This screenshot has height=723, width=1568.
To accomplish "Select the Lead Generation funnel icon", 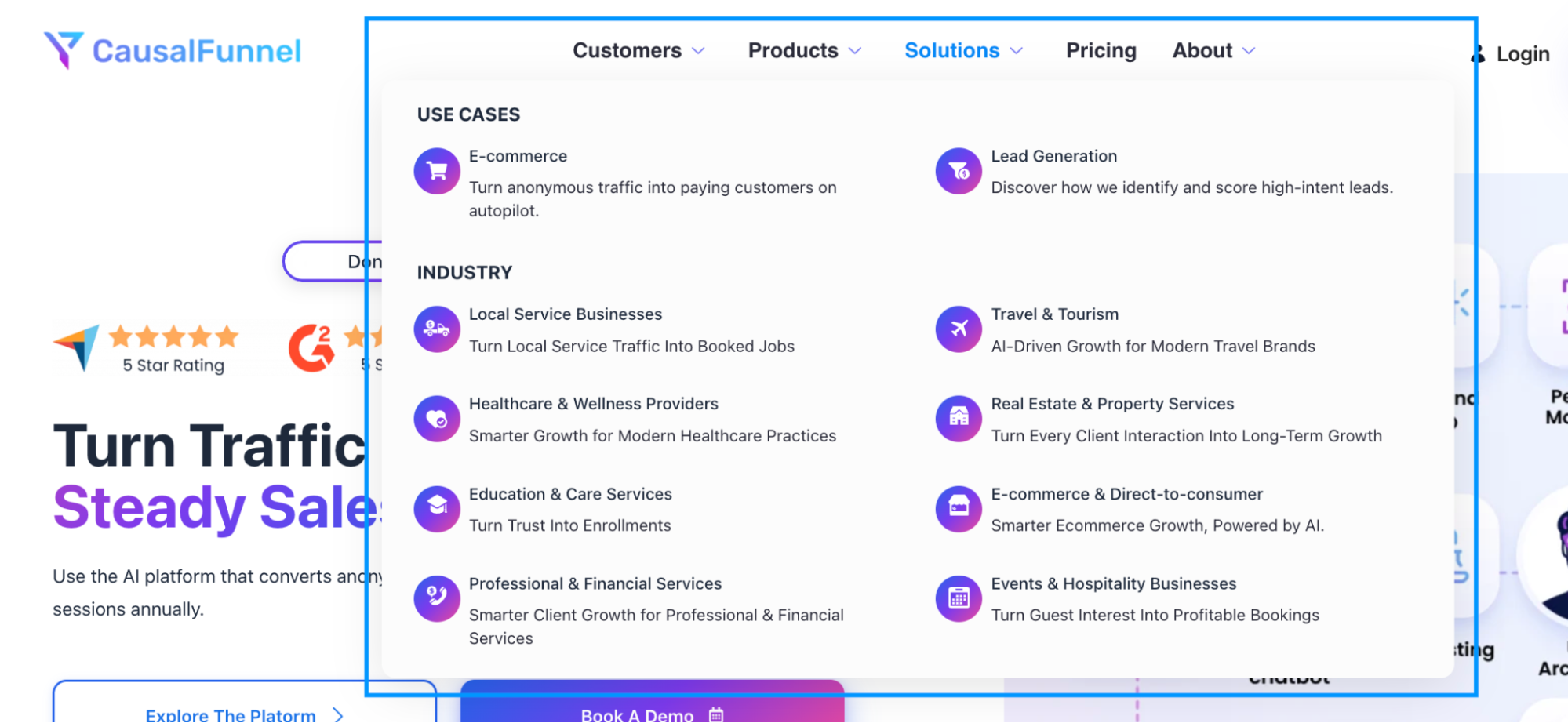I will pos(958,170).
